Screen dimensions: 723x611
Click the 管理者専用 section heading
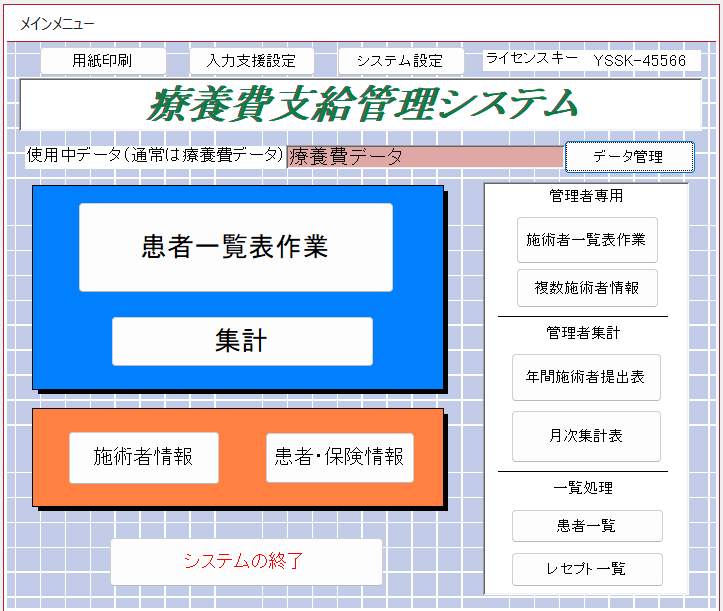click(586, 196)
